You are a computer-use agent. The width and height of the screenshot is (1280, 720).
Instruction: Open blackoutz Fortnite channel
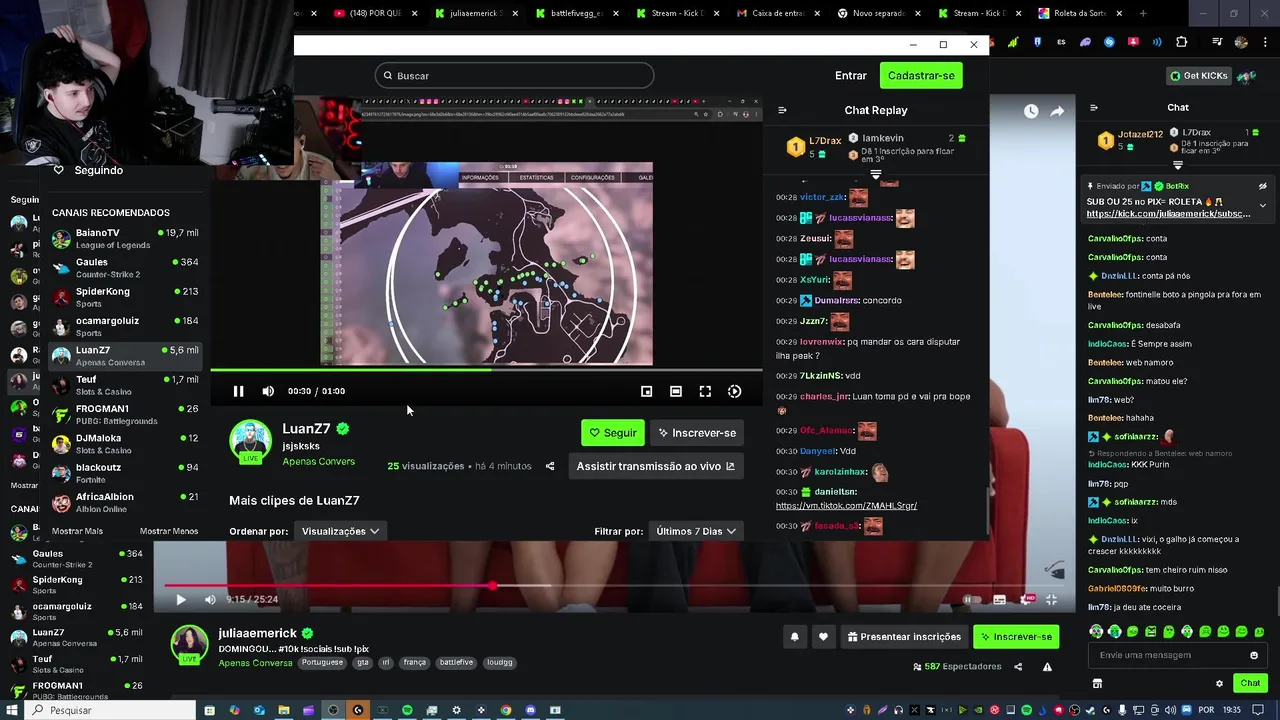coord(125,473)
